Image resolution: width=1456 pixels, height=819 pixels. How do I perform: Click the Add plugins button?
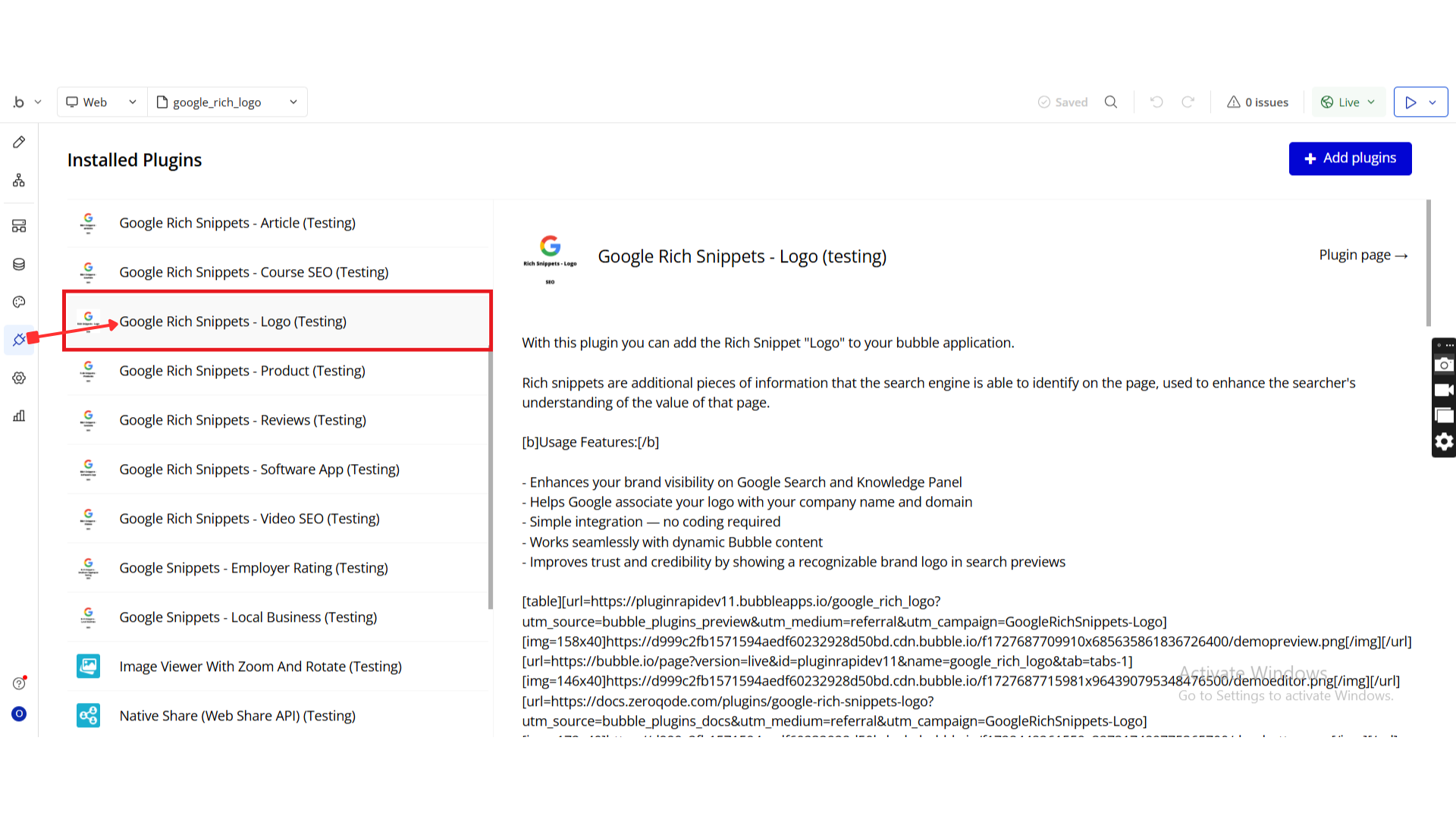pyautogui.click(x=1350, y=158)
